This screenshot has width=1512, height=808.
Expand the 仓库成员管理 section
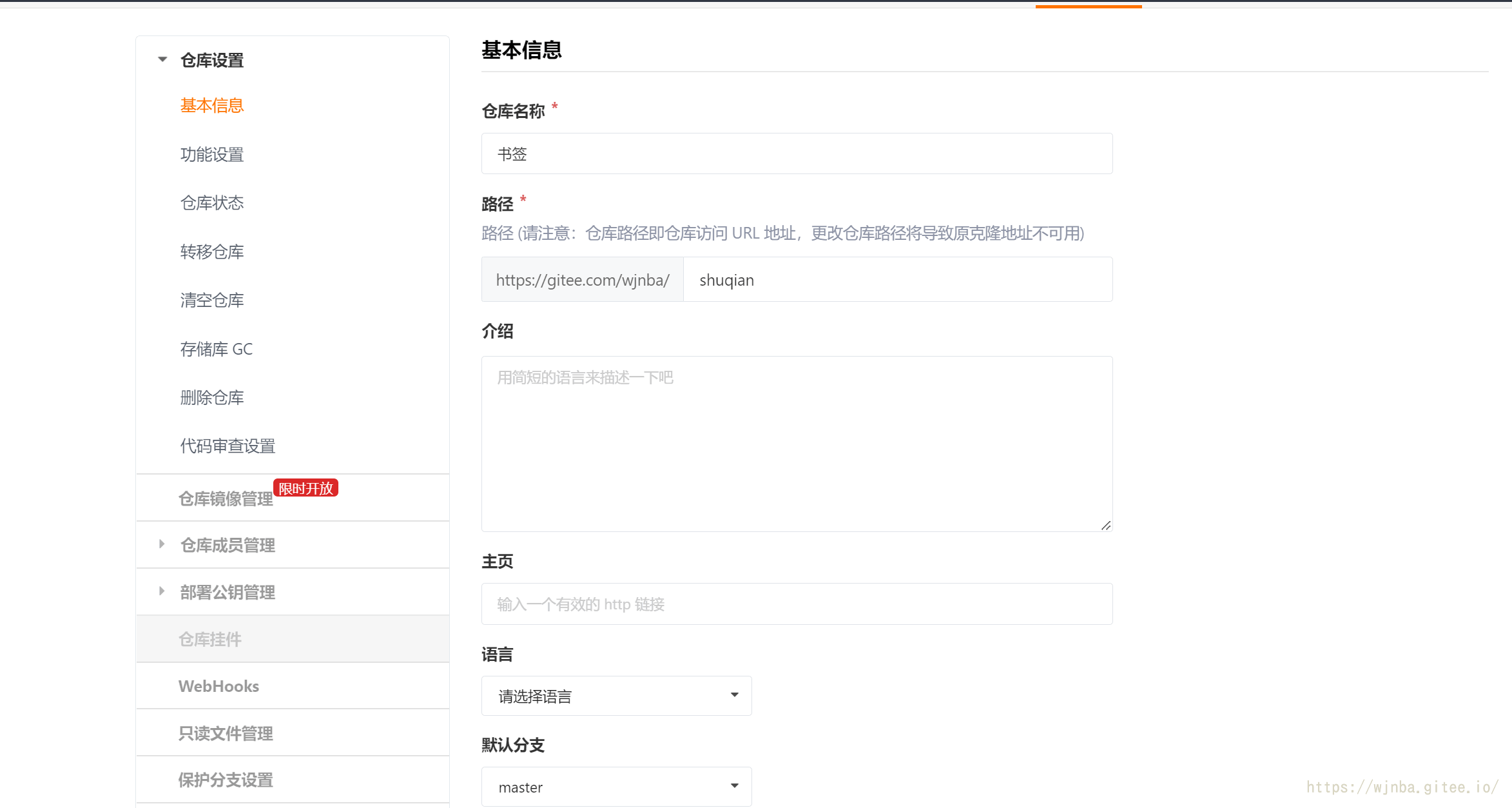162,544
